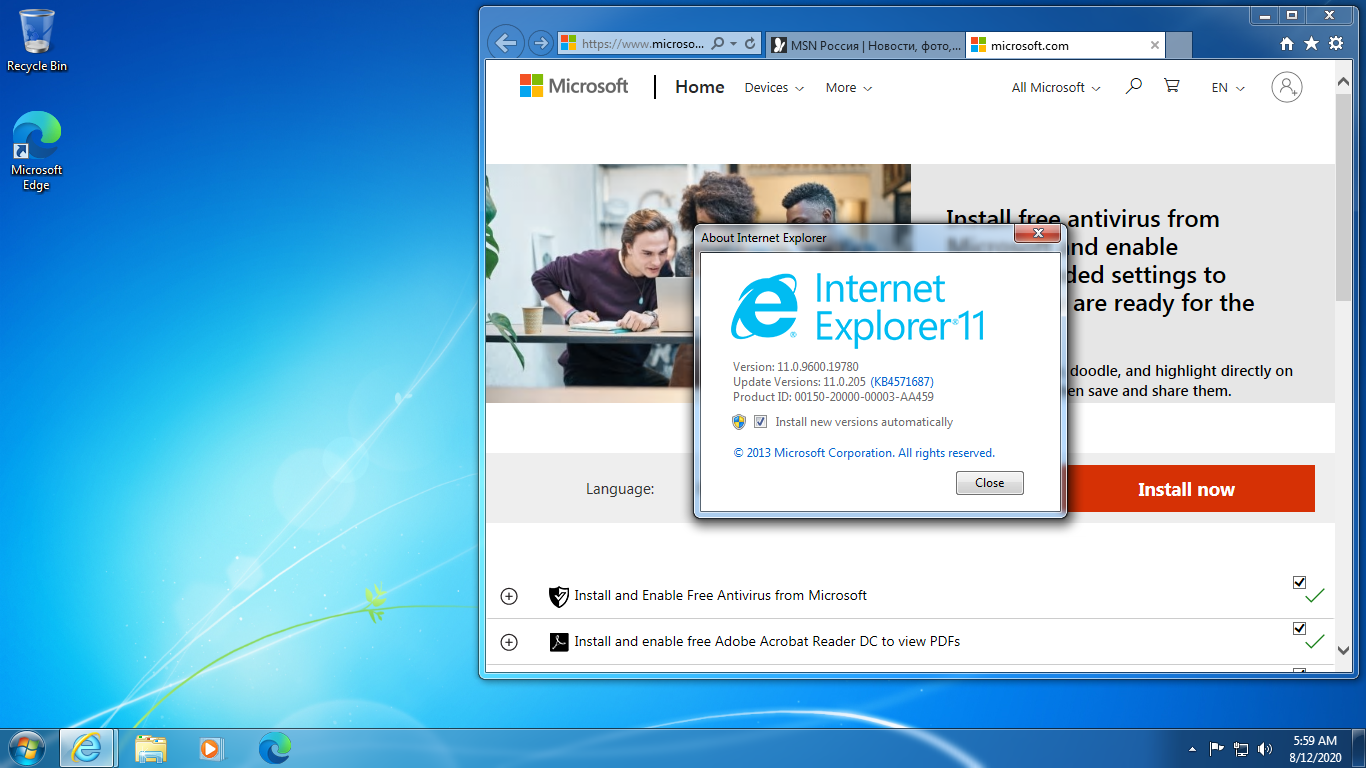Expand the Adobe Acrobat Reader row plus icon
Screen dimensions: 1366x768
pos(509,642)
